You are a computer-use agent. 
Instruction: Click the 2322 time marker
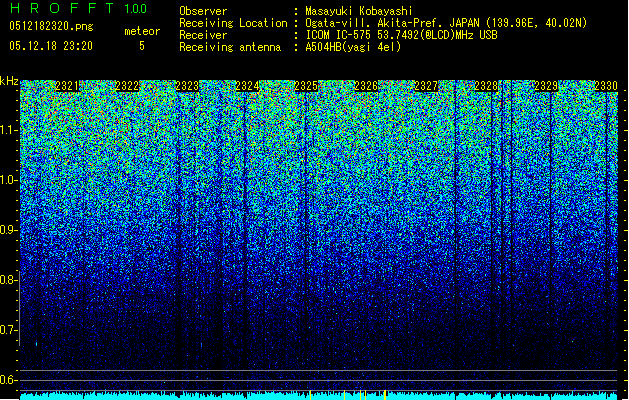127,86
